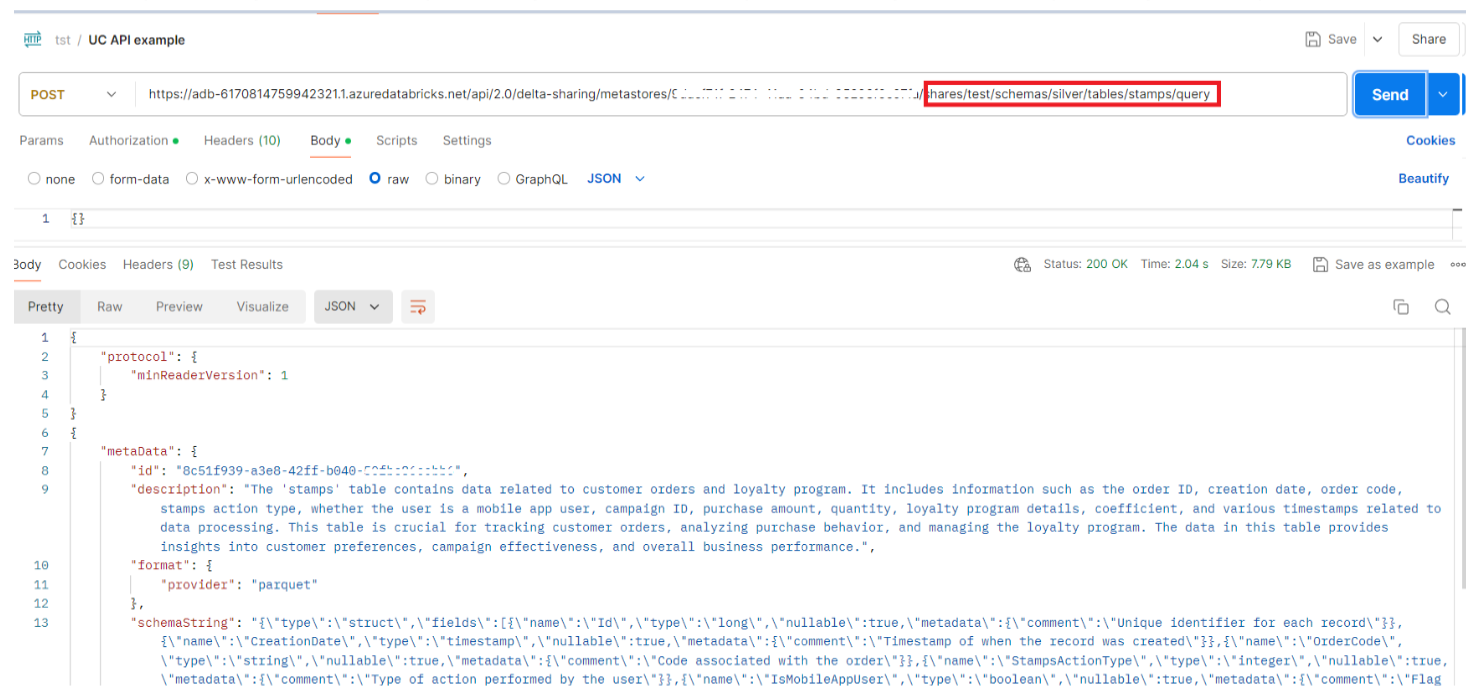Click the Save as example icon
This screenshot has width=1484, height=692.
click(x=1320, y=265)
